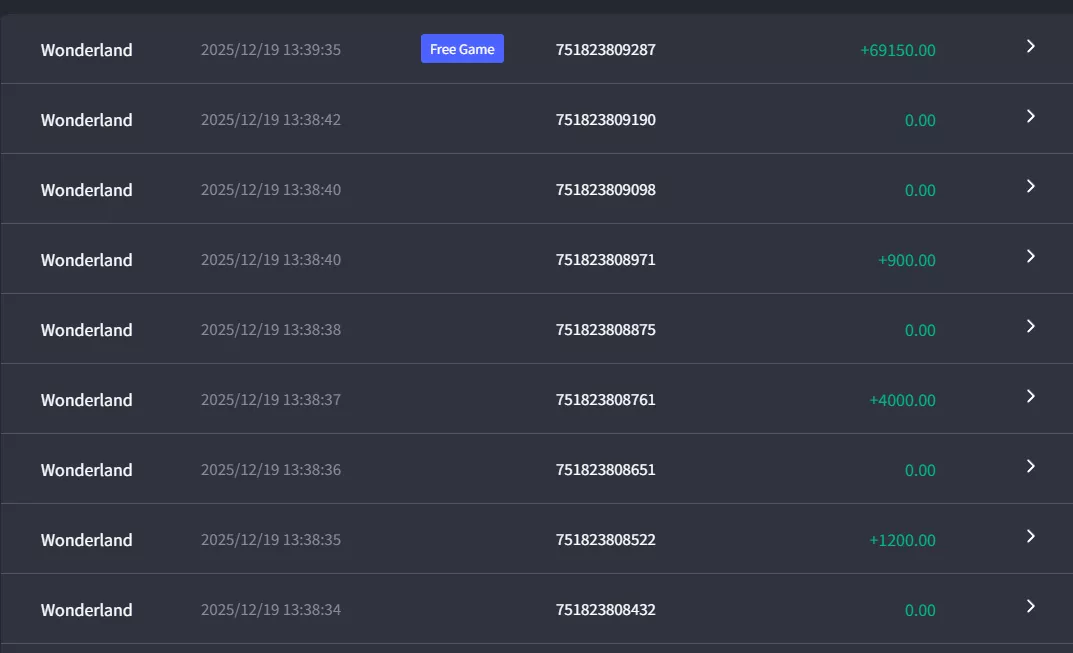Click arrow icon on row 751823808875

pyautogui.click(x=1031, y=326)
